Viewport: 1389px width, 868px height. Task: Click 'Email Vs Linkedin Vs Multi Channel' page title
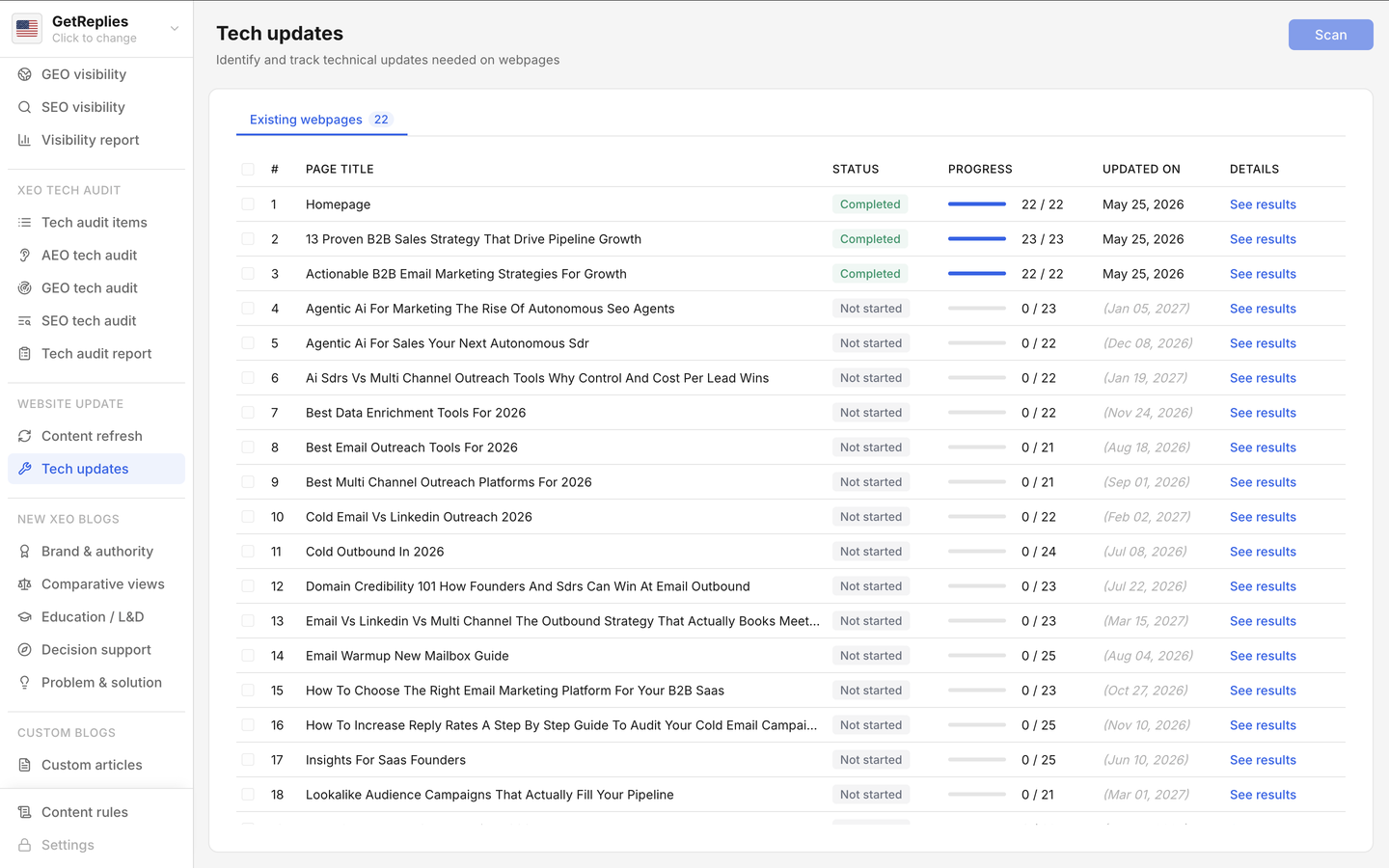point(562,621)
